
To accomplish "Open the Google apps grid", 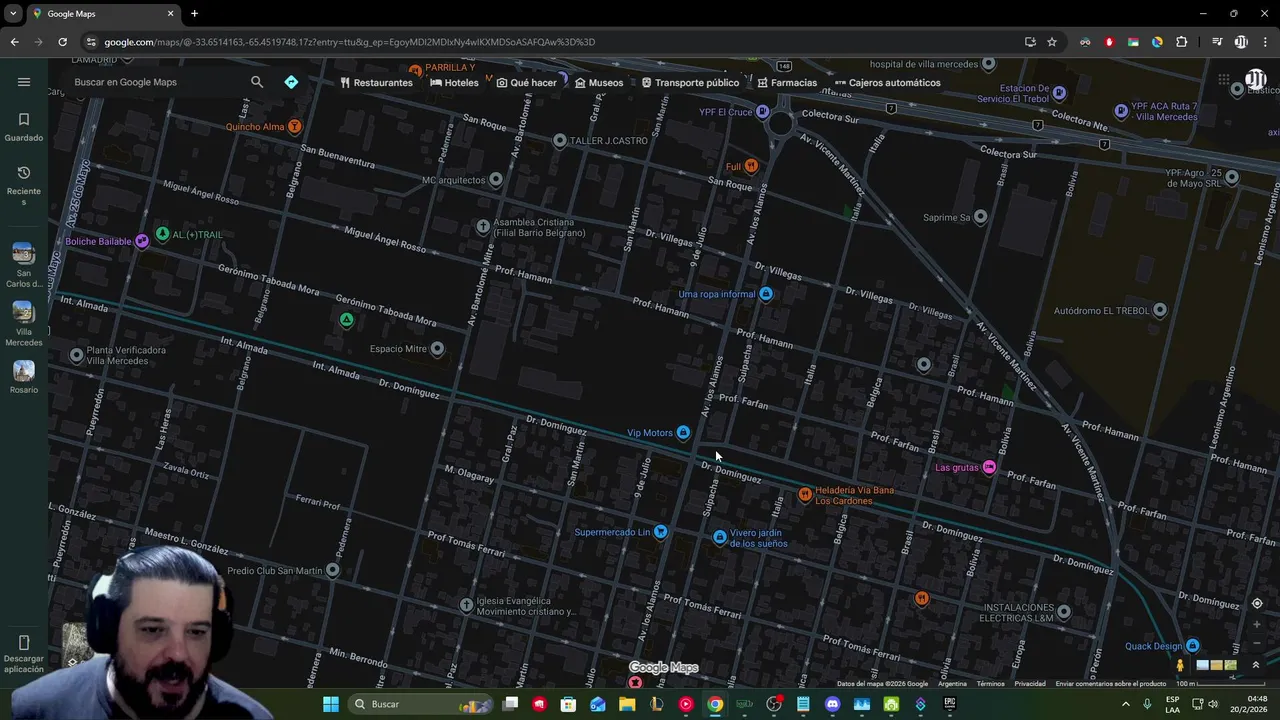I will (x=1224, y=80).
